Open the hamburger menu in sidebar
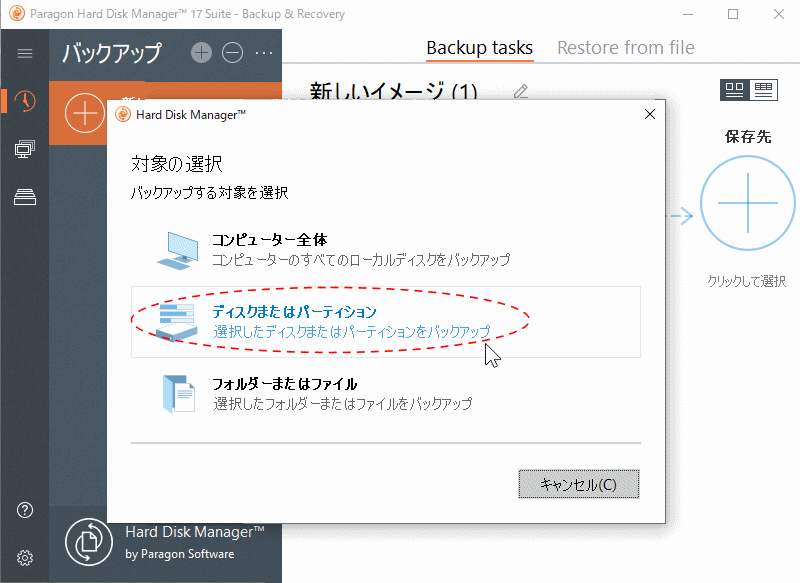Screen dimensions: 800x583 pos(25,53)
